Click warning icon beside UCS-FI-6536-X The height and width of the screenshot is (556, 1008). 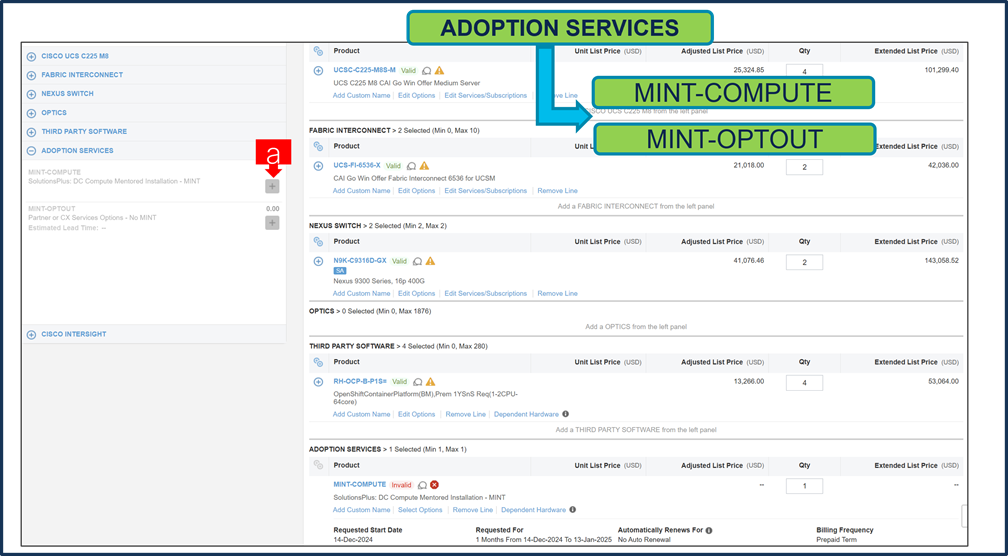click(x=424, y=166)
